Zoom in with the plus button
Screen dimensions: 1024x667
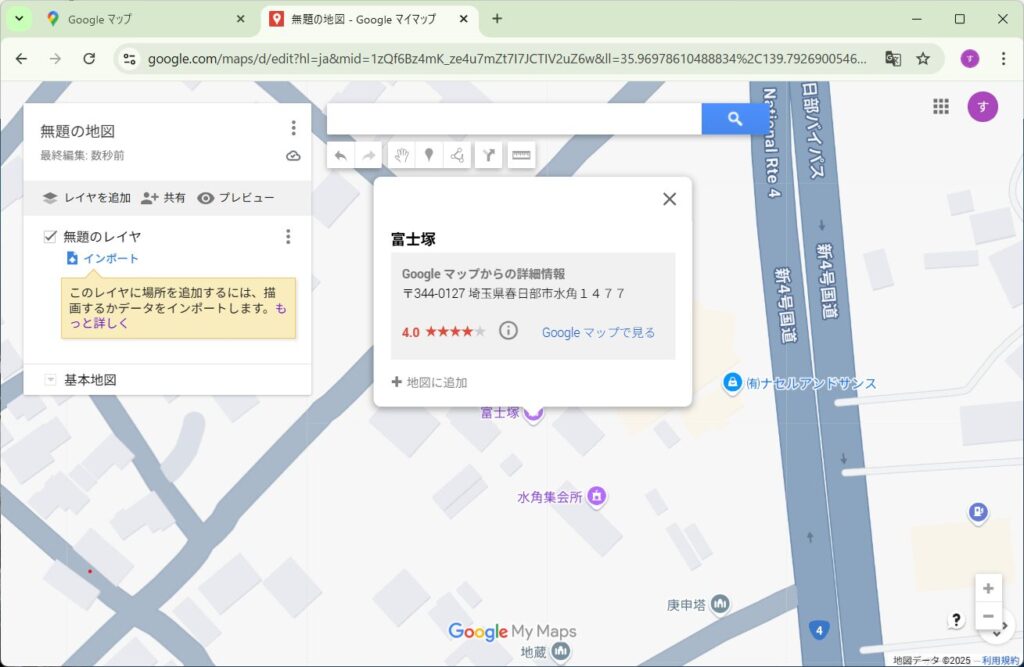pyautogui.click(x=988, y=588)
